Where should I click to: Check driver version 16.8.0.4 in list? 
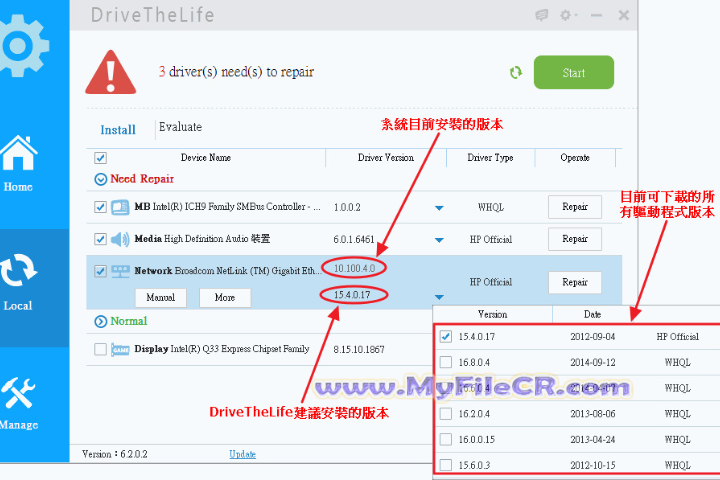pyautogui.click(x=445, y=362)
